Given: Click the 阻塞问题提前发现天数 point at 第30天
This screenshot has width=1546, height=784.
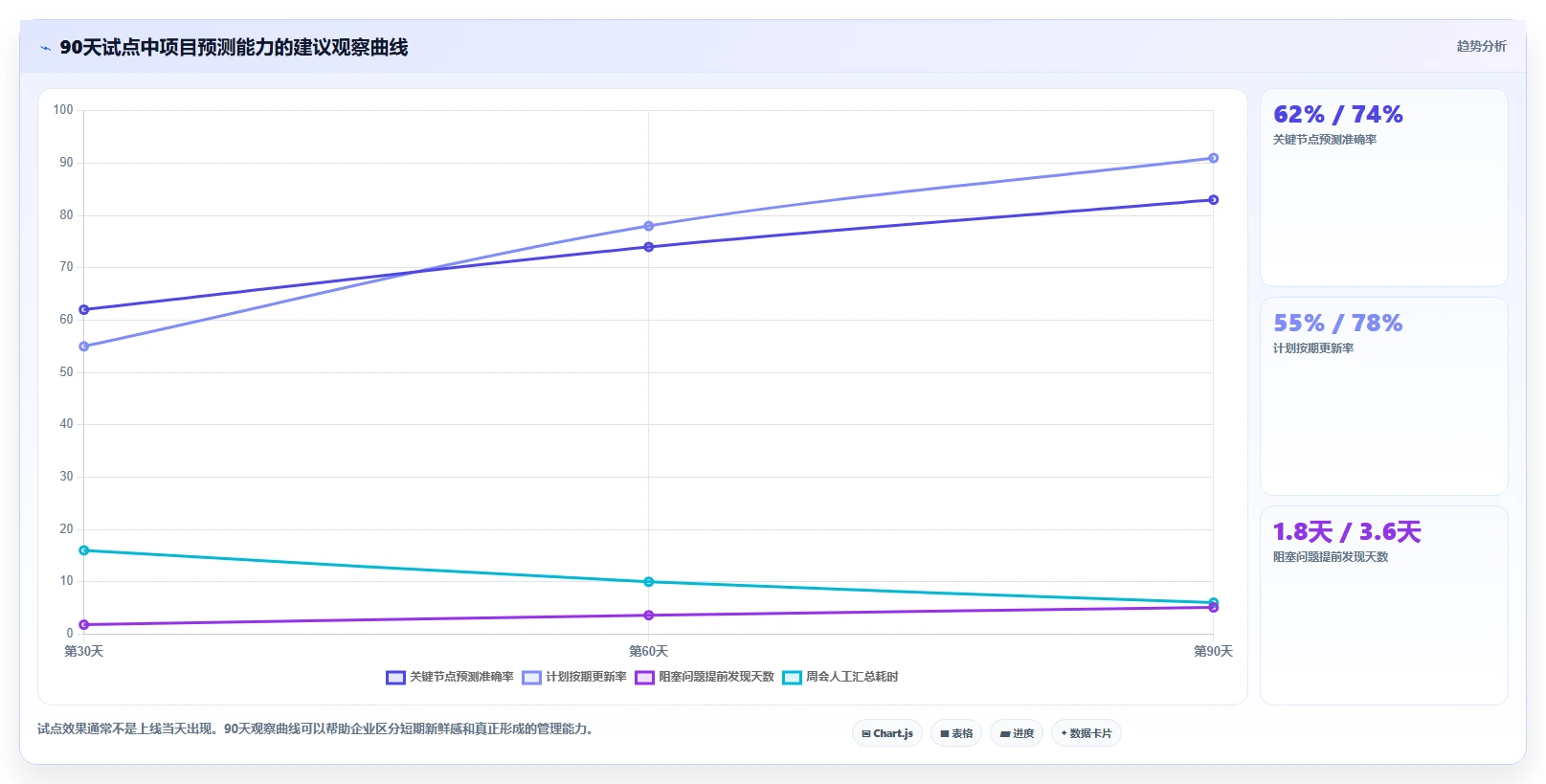Looking at the screenshot, I should pos(84,624).
